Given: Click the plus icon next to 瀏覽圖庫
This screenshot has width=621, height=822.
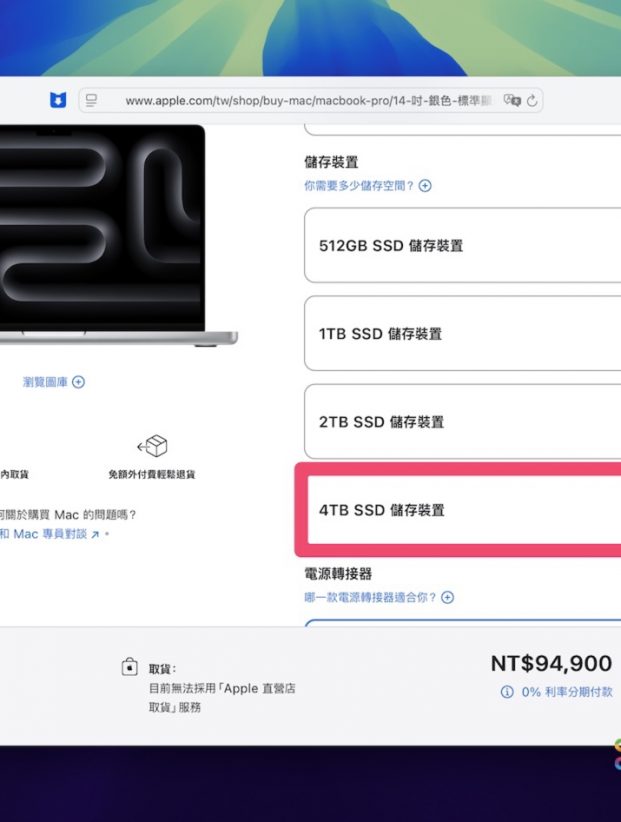Looking at the screenshot, I should click(79, 382).
